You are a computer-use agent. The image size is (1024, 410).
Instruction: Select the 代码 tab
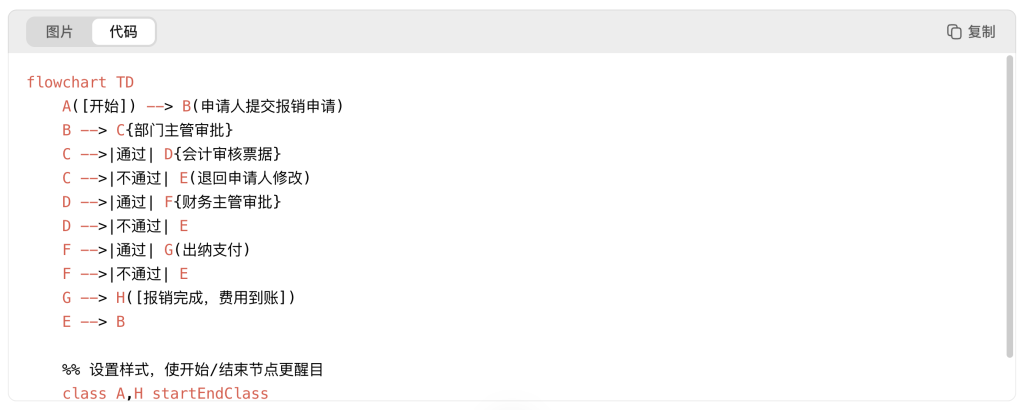tap(124, 32)
